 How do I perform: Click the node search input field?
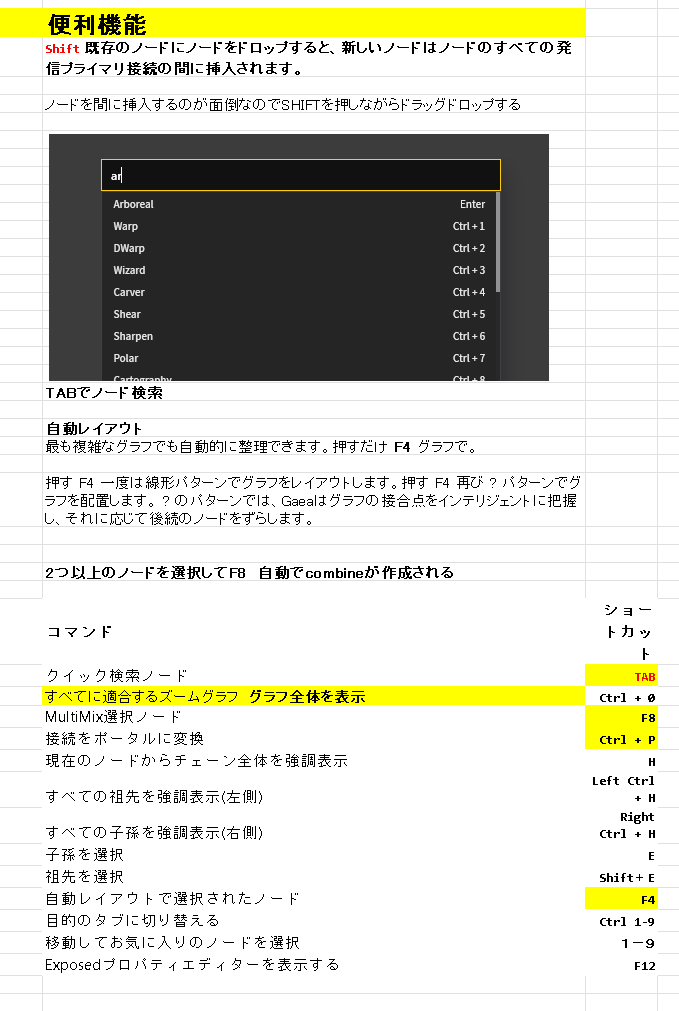pyautogui.click(x=300, y=175)
